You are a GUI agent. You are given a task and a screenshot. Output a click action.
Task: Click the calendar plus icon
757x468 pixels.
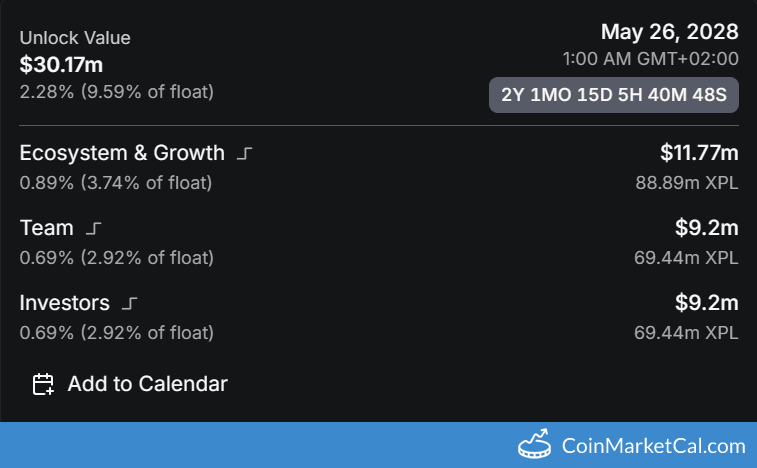(x=43, y=384)
